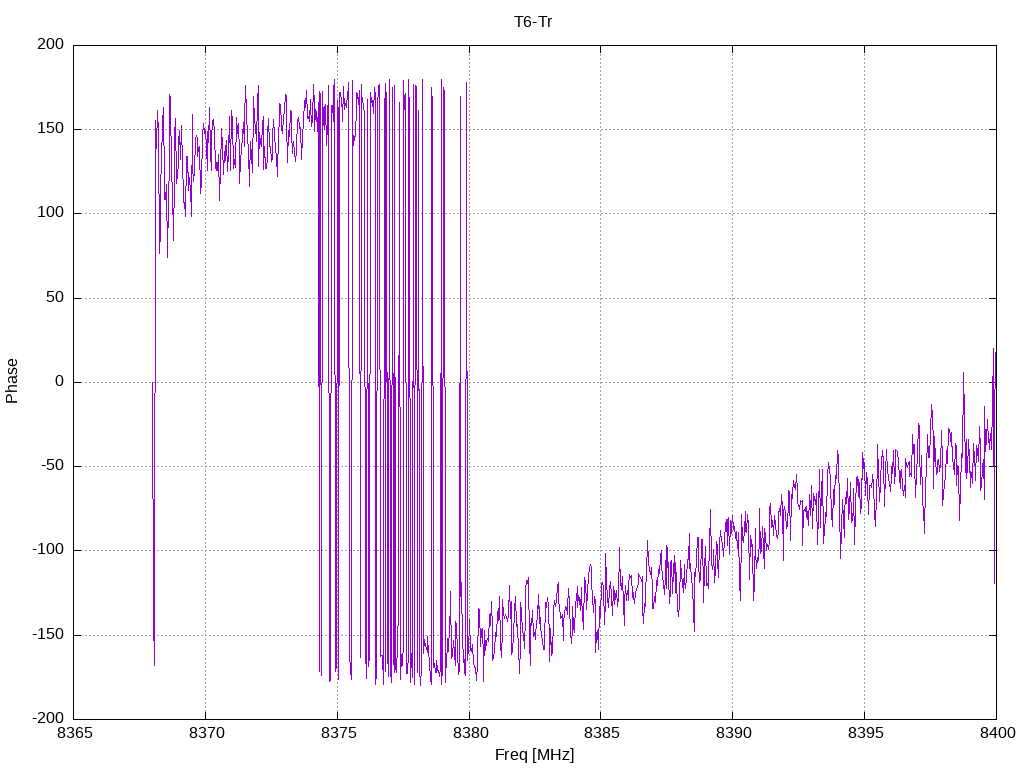
Task: Click the y-axis value 200
Action: [x=51, y=44]
